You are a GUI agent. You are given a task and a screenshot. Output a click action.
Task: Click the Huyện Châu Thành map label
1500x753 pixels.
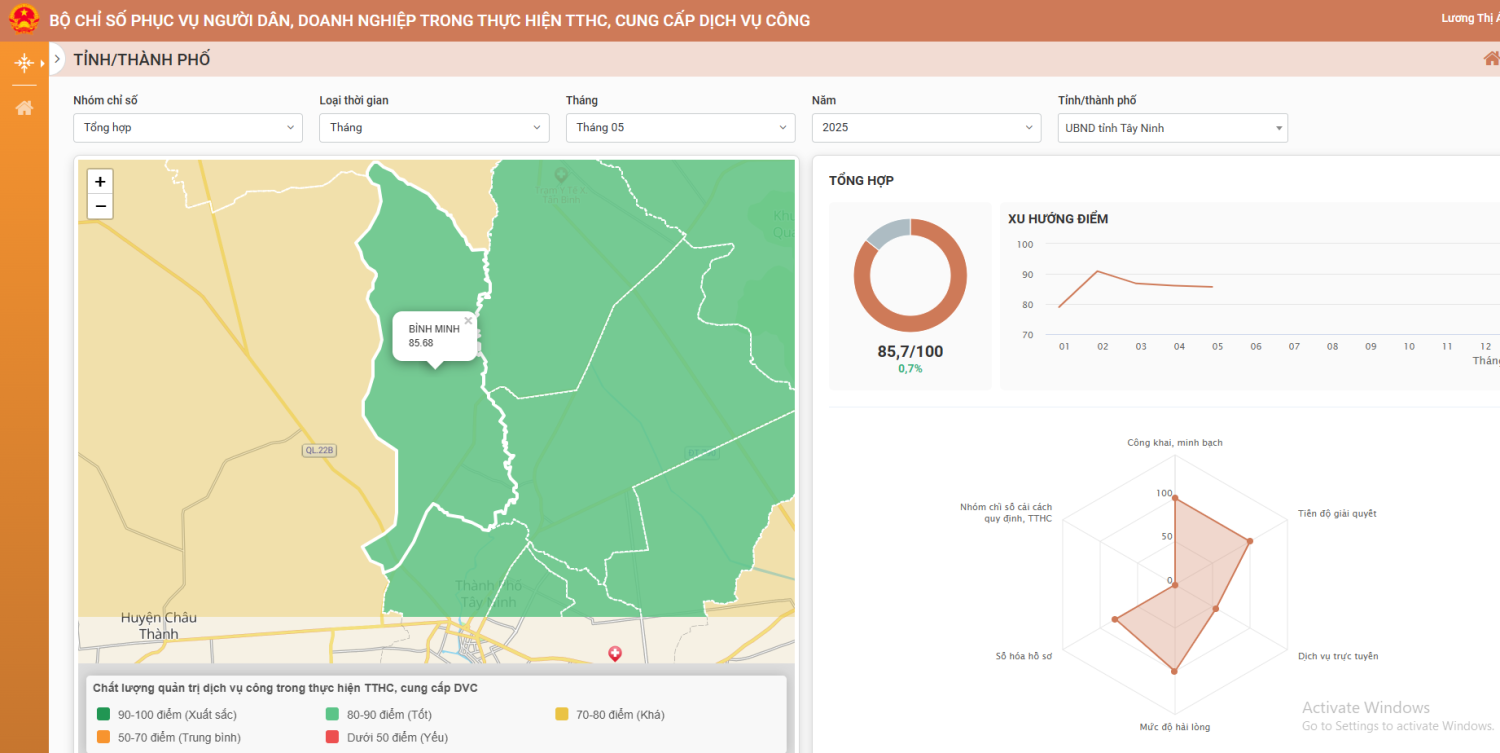pos(158,626)
